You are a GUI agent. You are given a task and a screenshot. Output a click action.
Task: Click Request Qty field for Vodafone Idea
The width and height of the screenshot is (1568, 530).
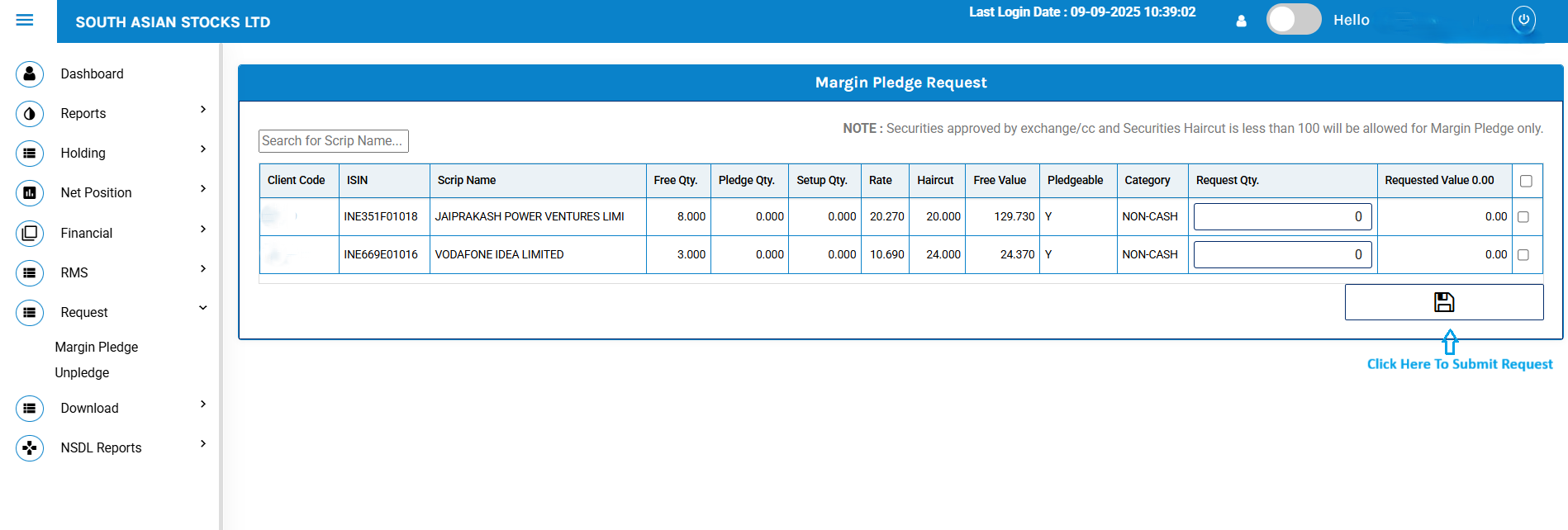[1282, 255]
